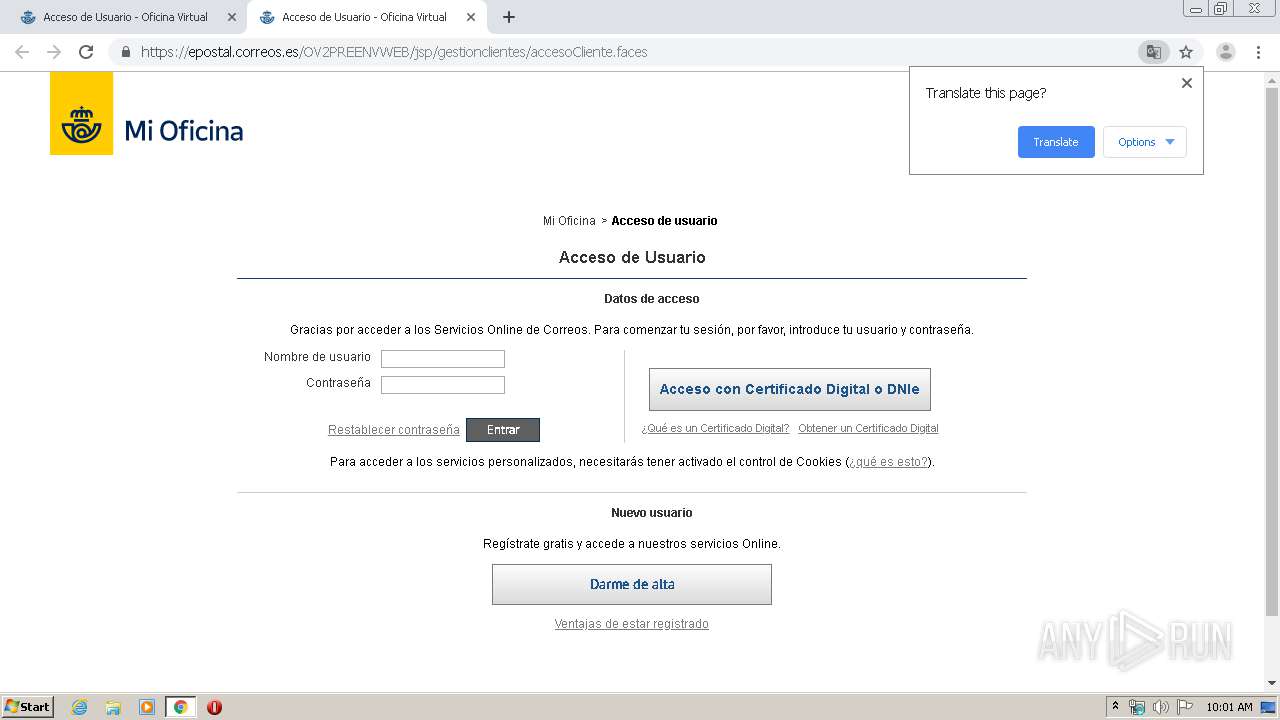Viewport: 1280px width, 720px height.
Task: Bookmark this page with the star icon
Action: point(1186,52)
